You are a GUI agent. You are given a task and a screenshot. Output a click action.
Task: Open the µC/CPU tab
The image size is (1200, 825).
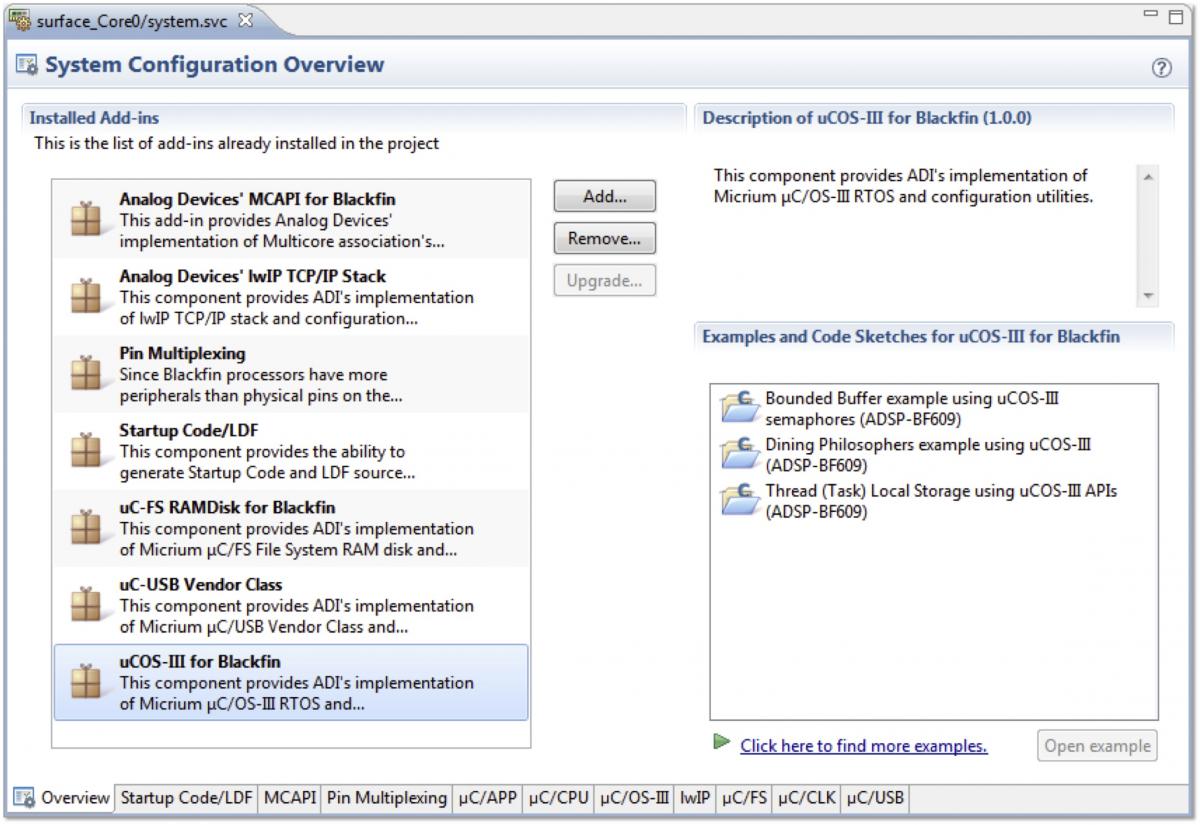click(559, 797)
